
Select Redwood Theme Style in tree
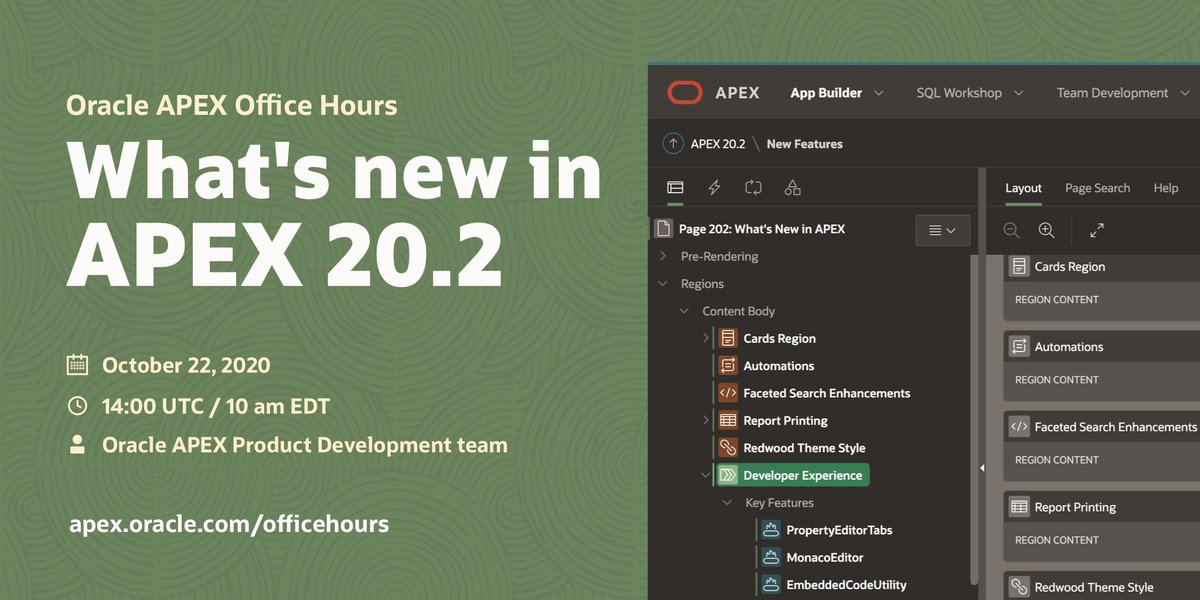tap(804, 448)
